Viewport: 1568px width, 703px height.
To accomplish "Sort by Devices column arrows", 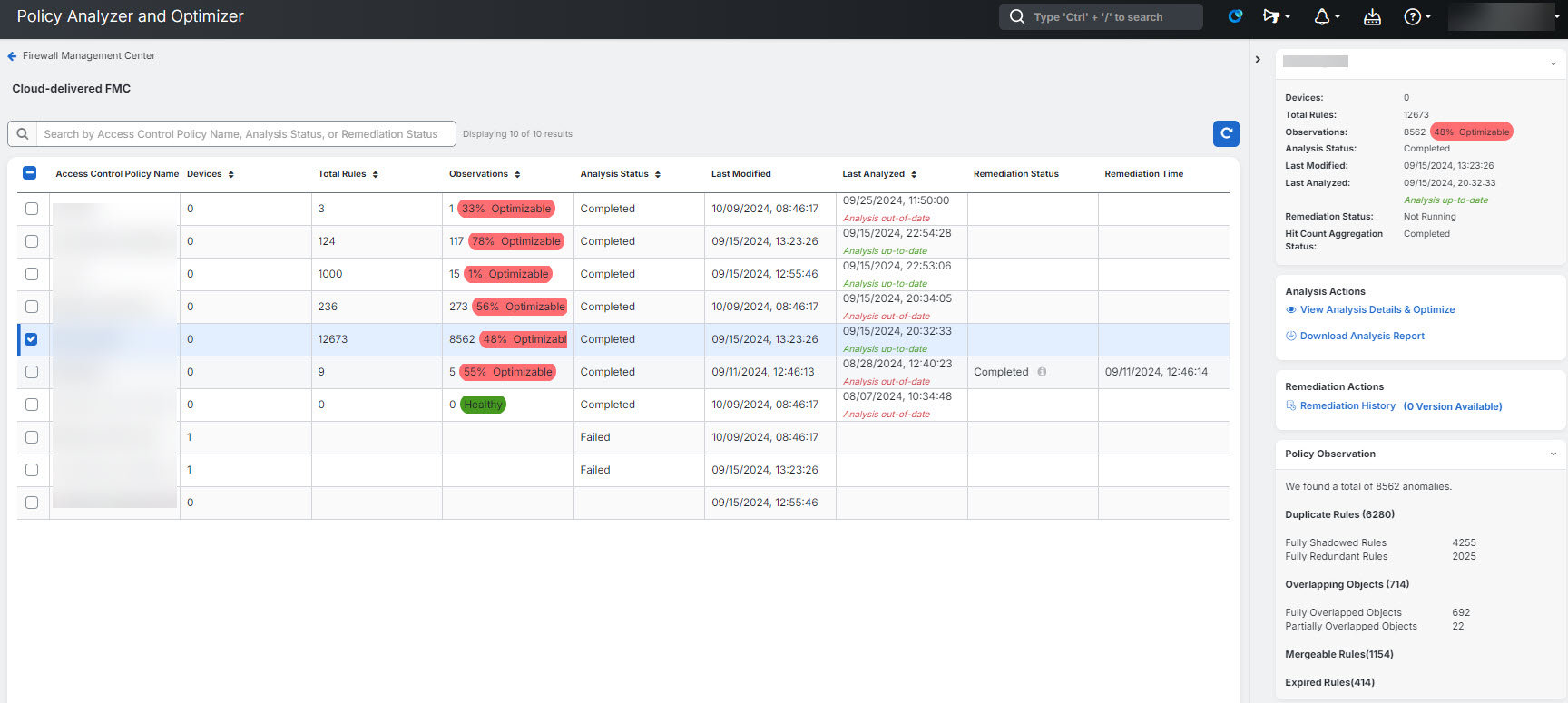I will (x=231, y=174).
